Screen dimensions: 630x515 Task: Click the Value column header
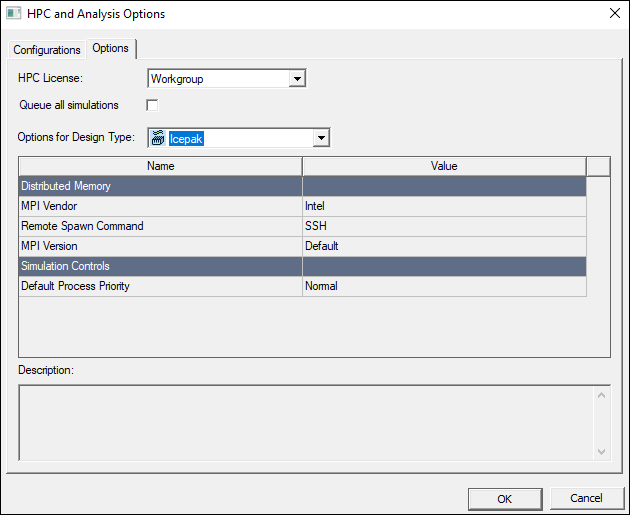pyautogui.click(x=444, y=166)
